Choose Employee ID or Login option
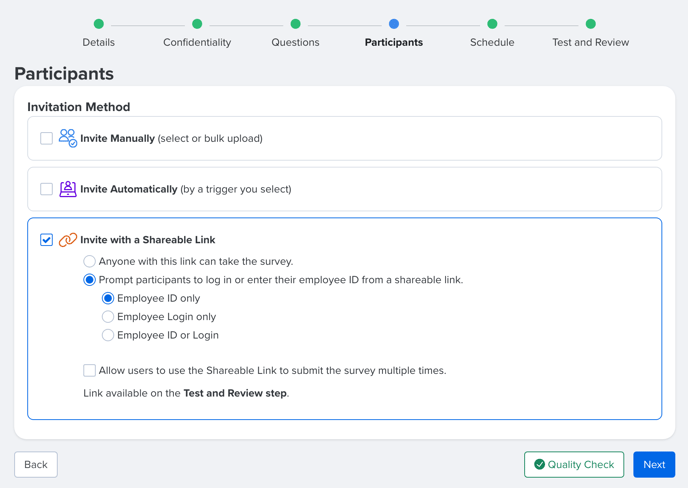The width and height of the screenshot is (688, 488). (108, 335)
